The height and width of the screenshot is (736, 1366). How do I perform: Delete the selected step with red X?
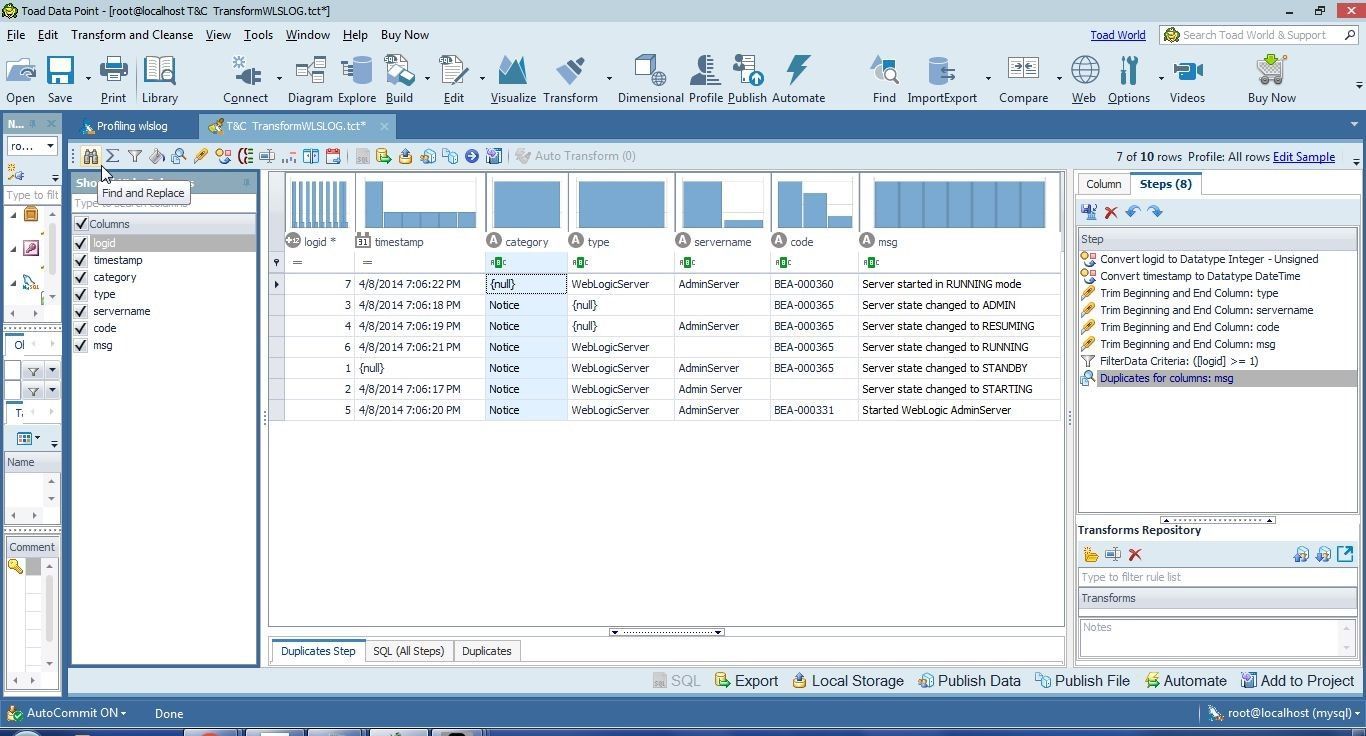tap(1111, 212)
